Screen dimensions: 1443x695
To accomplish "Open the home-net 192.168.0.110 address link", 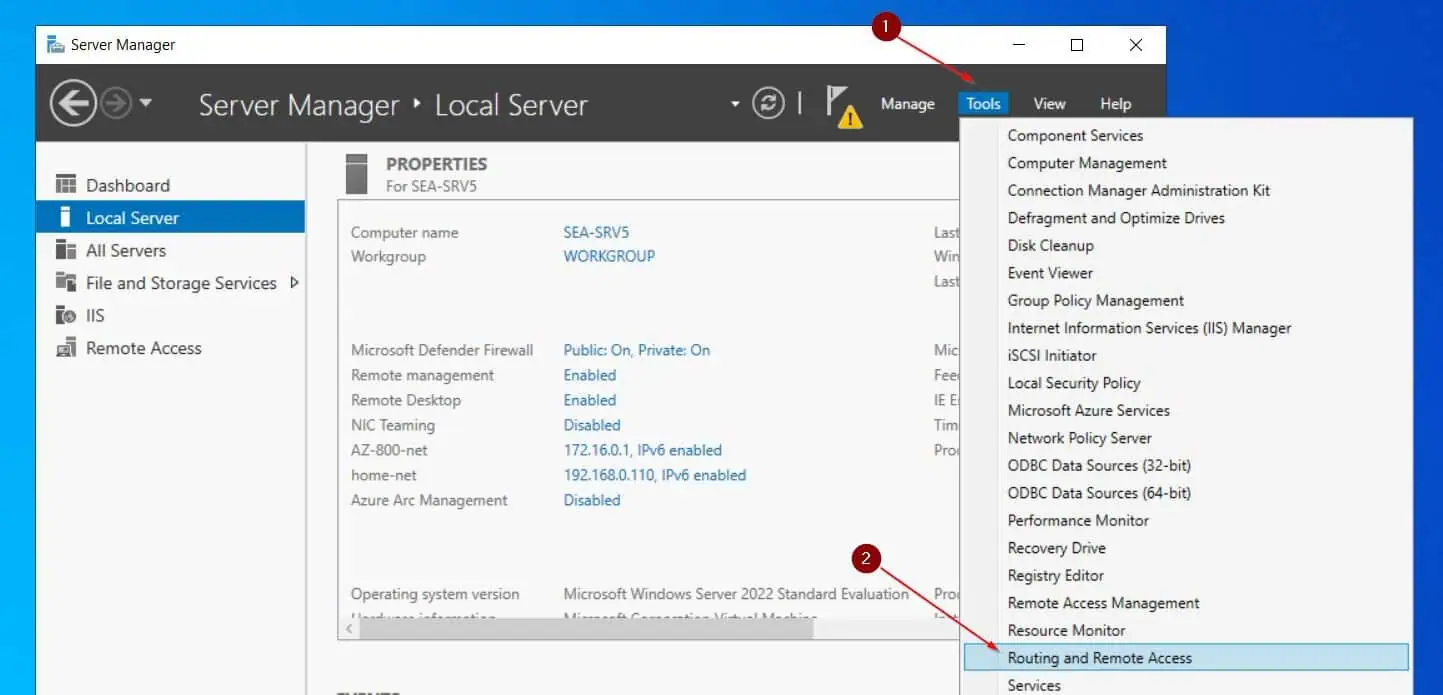I will pos(655,475).
